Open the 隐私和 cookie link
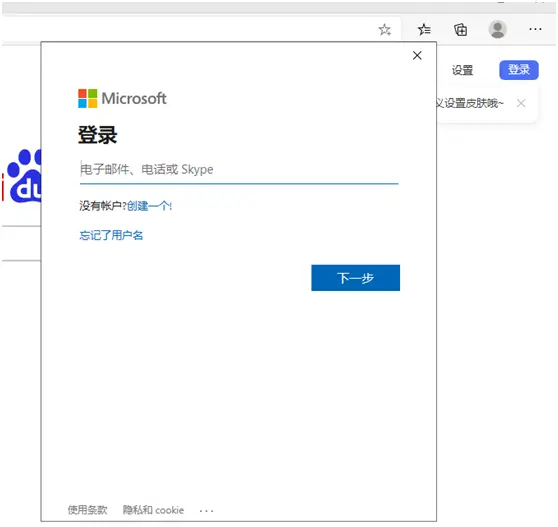Image resolution: width=558 pixels, height=527 pixels. 153,510
